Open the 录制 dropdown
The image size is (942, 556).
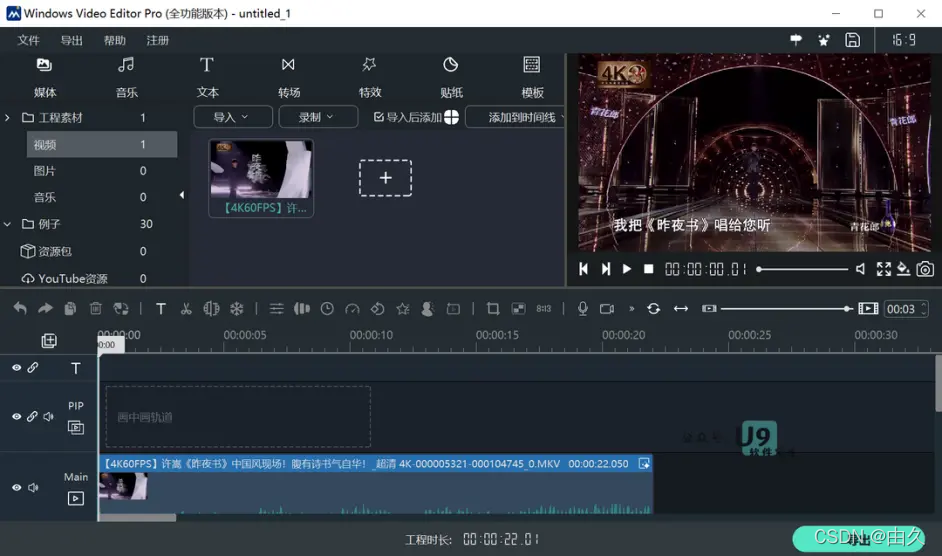[318, 117]
